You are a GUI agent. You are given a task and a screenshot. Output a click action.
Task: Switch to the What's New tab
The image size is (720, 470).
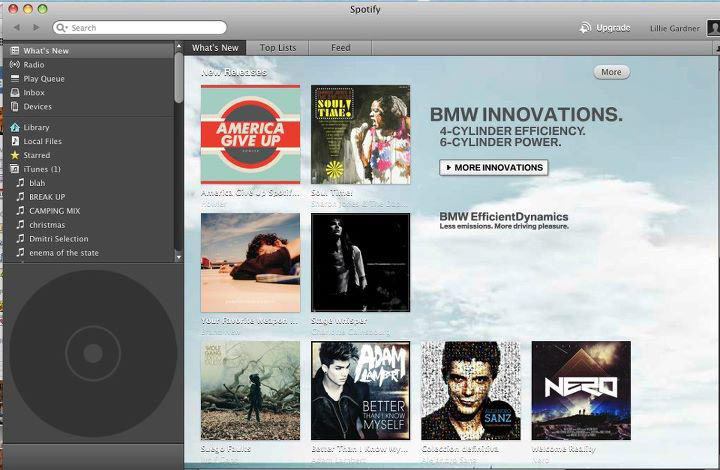click(215, 48)
